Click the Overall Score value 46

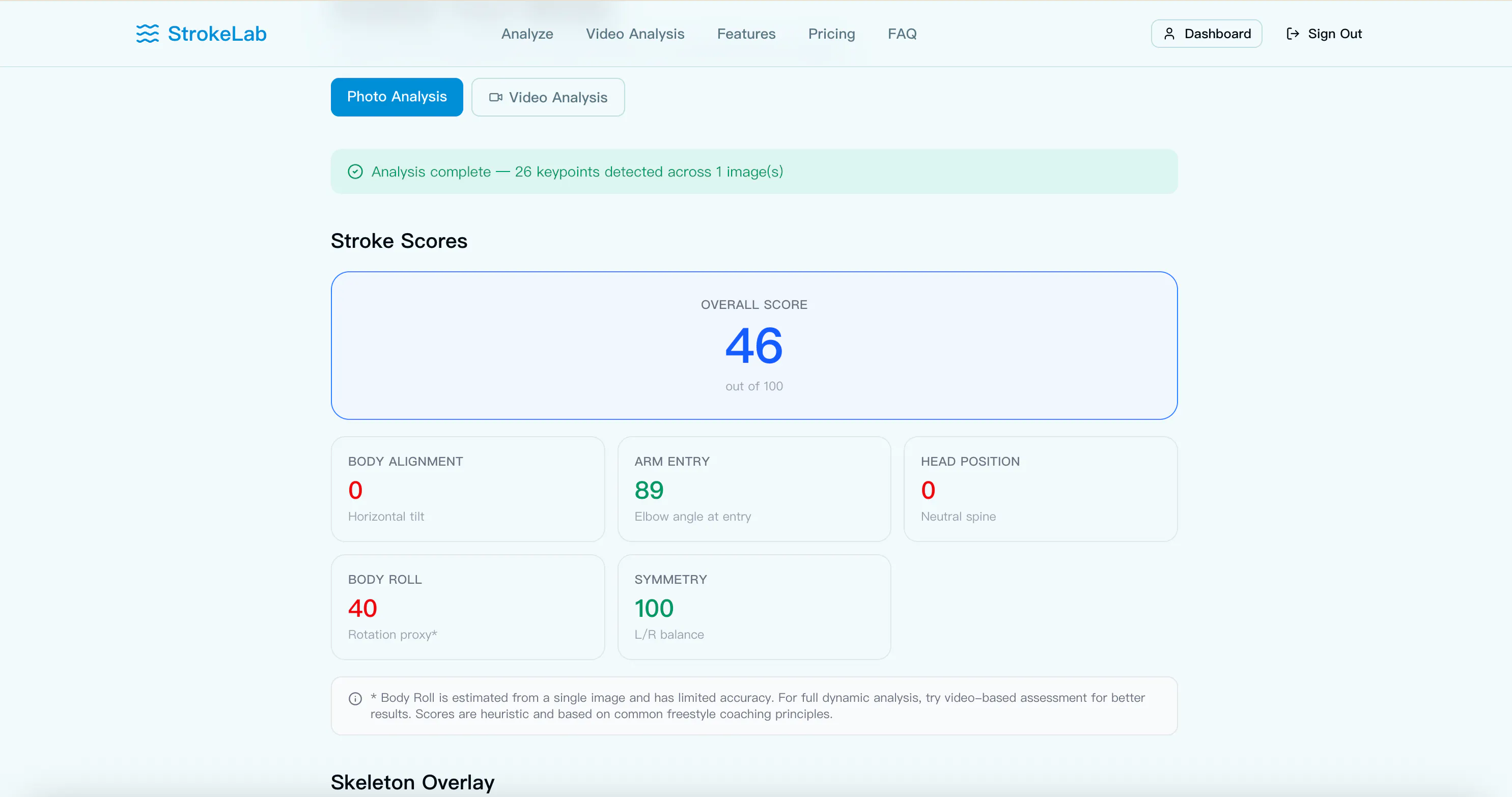[753, 346]
